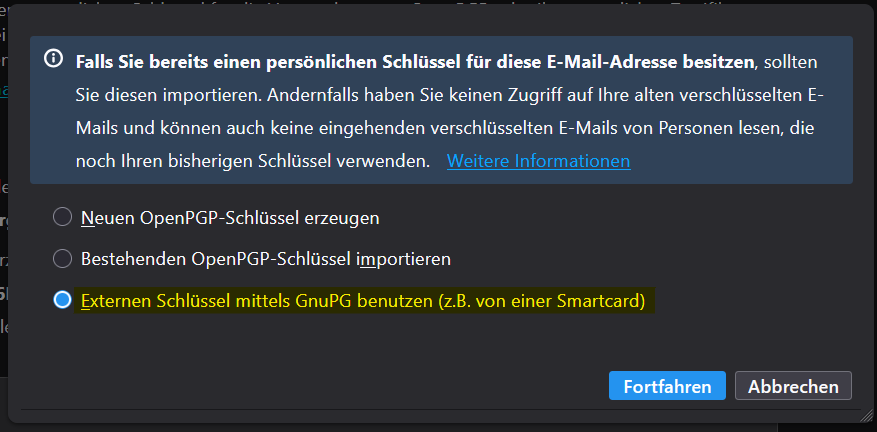Click the empty dialog area left of Fortfahren
Image resolution: width=877 pixels, height=432 pixels.
pyautogui.click(x=350, y=387)
